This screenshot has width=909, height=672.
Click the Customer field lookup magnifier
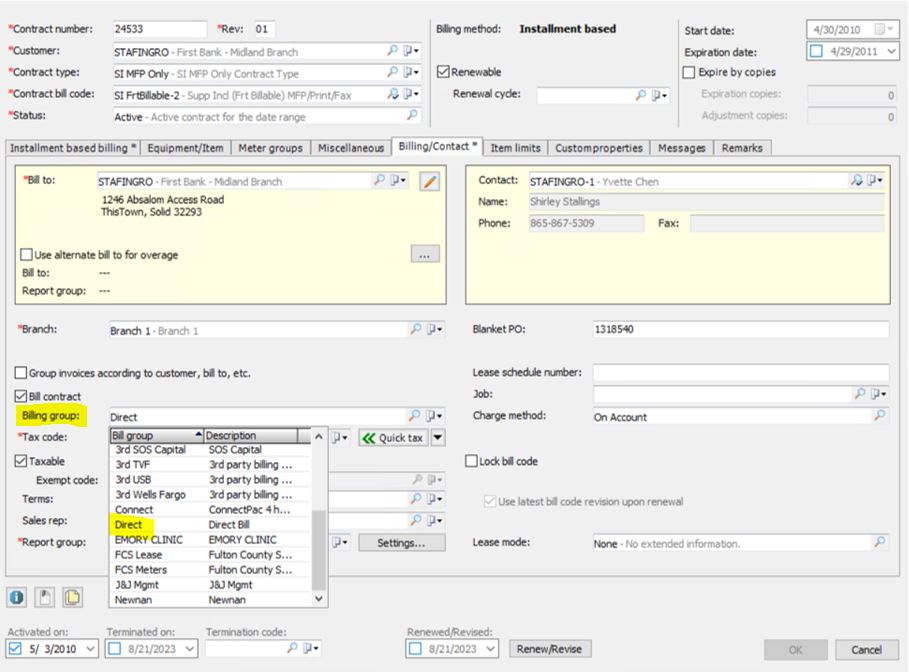pyautogui.click(x=392, y=51)
